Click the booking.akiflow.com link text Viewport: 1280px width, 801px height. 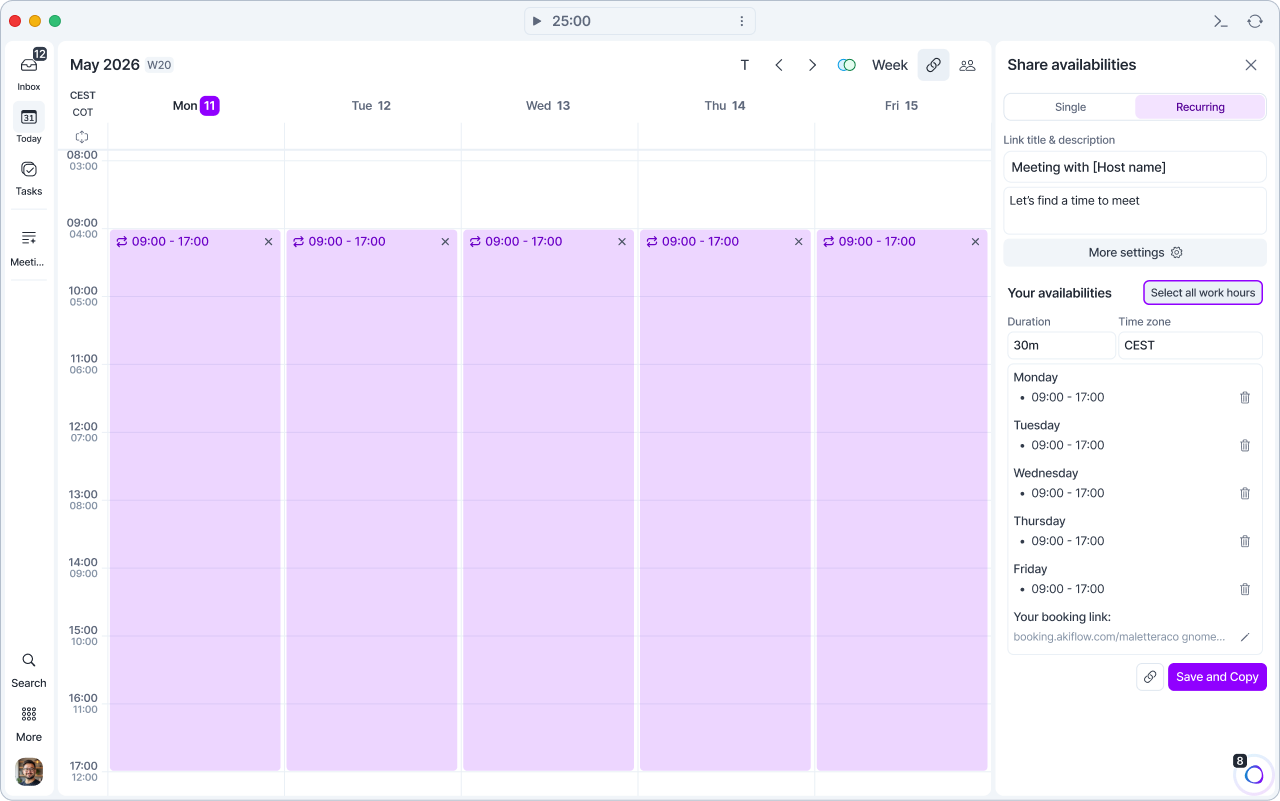point(1119,637)
